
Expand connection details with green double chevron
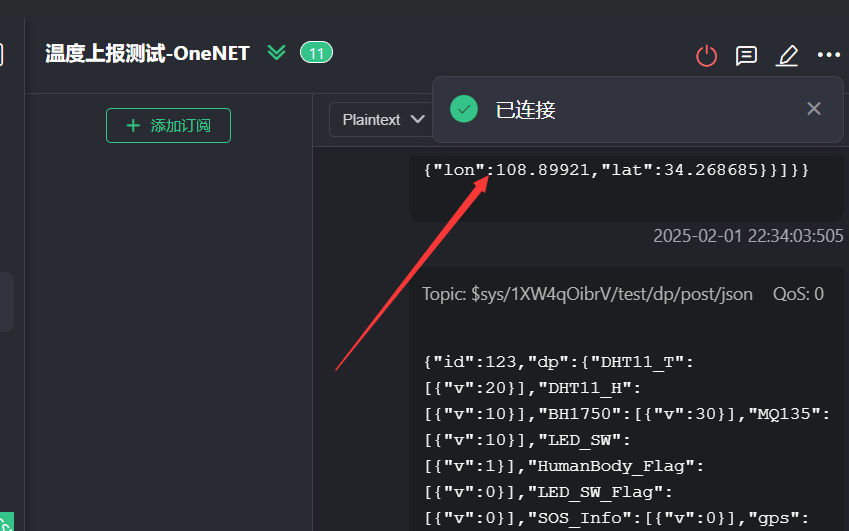coord(277,53)
